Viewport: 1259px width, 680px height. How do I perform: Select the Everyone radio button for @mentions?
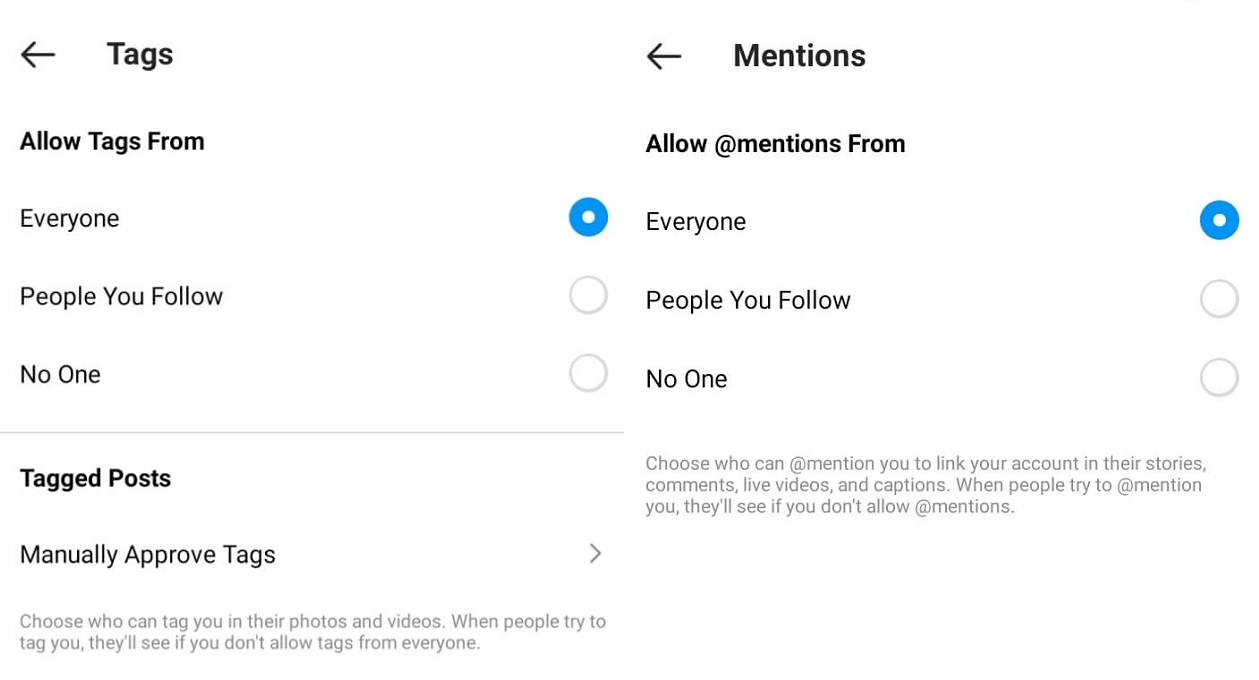[1219, 220]
